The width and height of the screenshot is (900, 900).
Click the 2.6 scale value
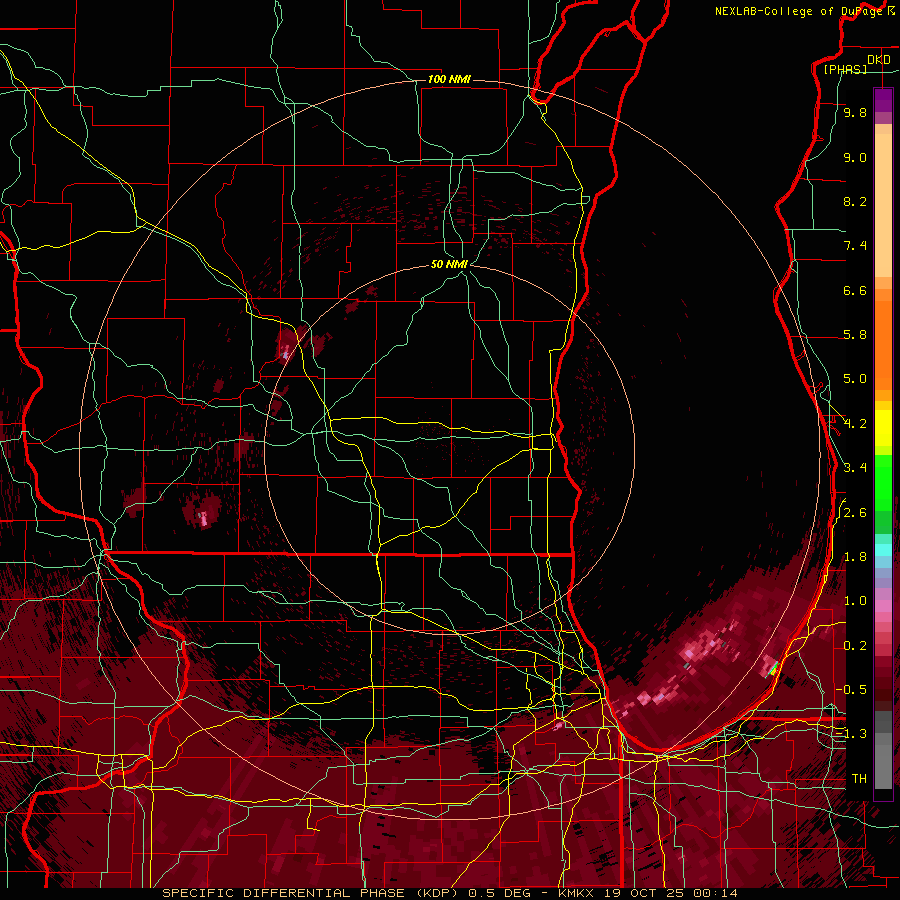[x=855, y=513]
